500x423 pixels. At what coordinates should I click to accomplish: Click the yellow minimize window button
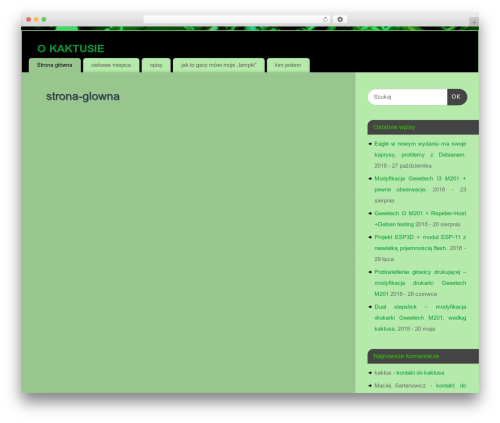(x=36, y=20)
